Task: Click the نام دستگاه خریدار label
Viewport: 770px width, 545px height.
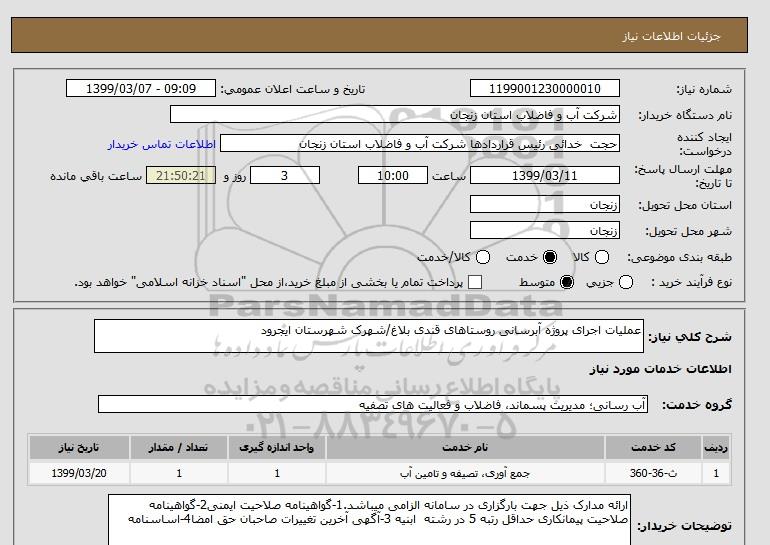Action: (x=685, y=115)
